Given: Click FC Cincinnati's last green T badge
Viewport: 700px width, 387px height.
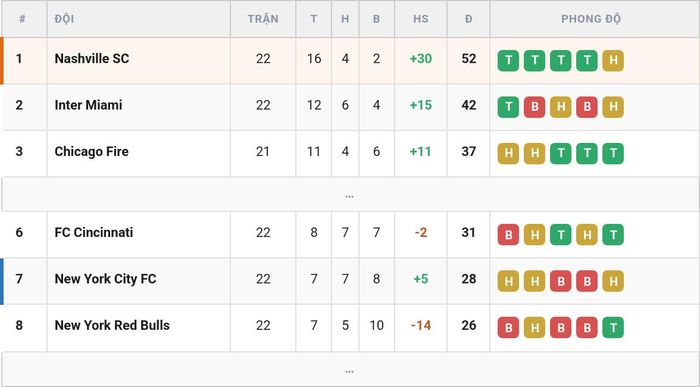Looking at the screenshot, I should [x=613, y=234].
